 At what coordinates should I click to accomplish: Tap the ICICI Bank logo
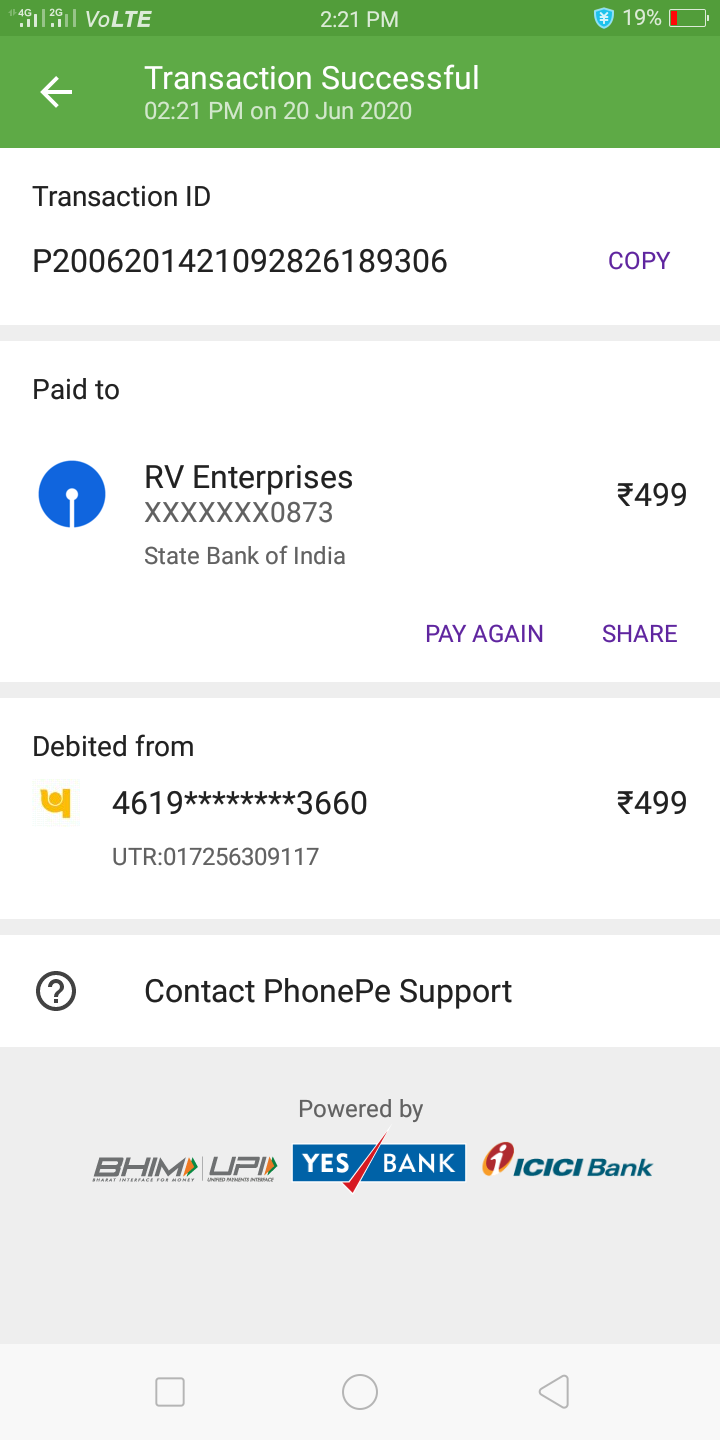[567, 1163]
